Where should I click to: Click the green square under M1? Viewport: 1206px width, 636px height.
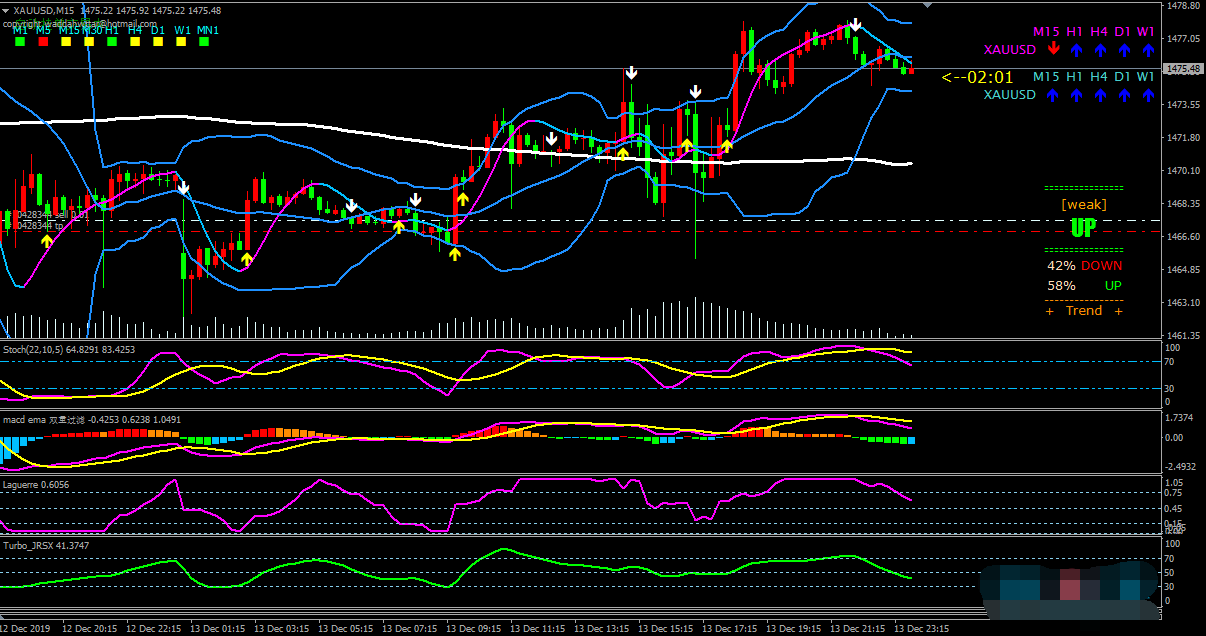click(x=19, y=43)
